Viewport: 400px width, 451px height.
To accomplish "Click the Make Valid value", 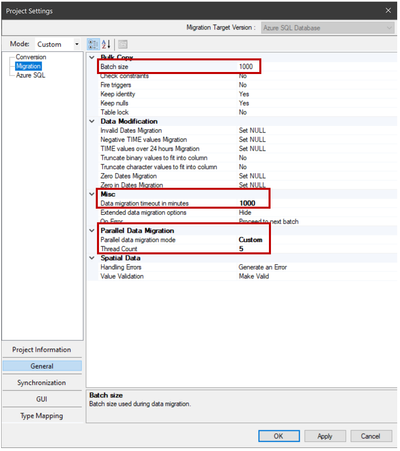I will point(254,276).
